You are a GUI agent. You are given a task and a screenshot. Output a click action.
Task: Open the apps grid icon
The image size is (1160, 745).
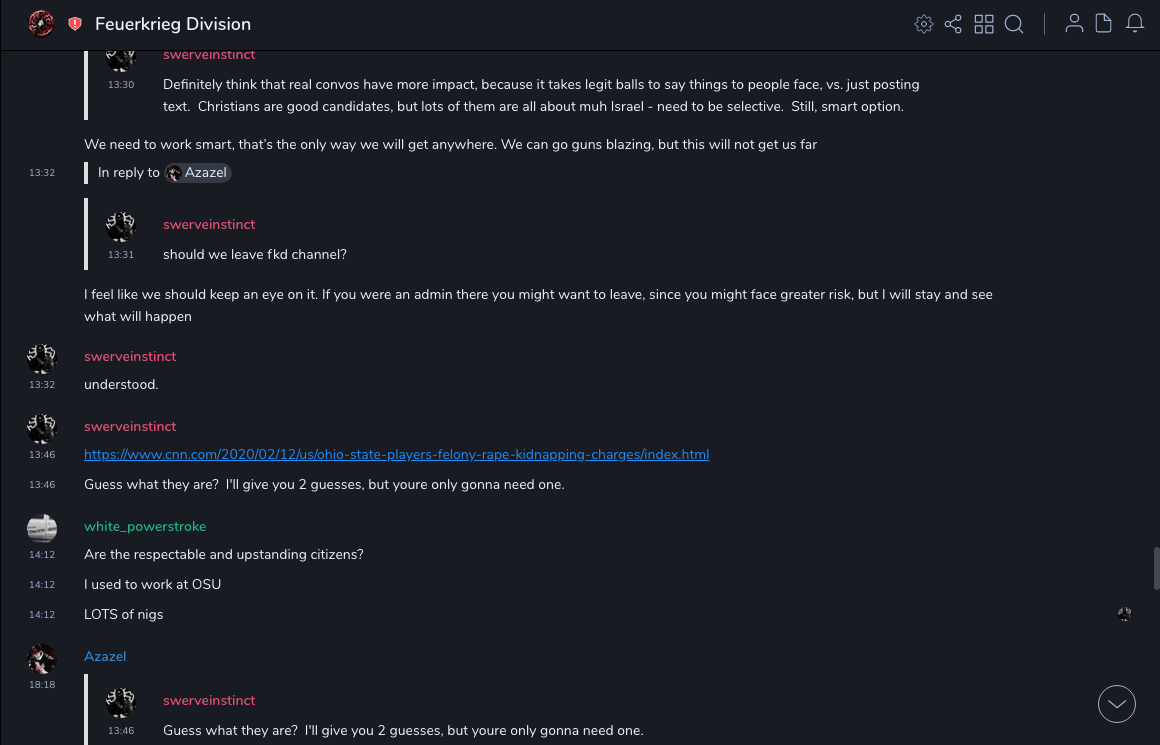click(984, 24)
